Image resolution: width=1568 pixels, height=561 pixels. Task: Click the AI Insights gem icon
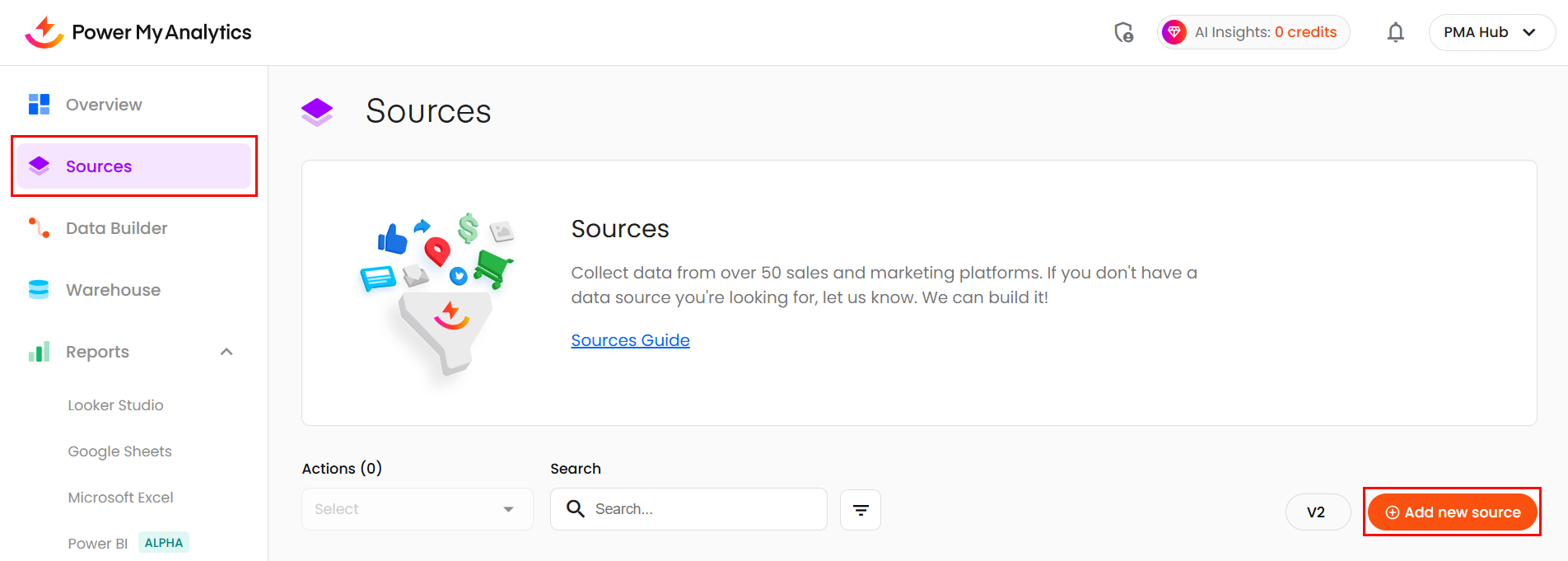click(1174, 32)
